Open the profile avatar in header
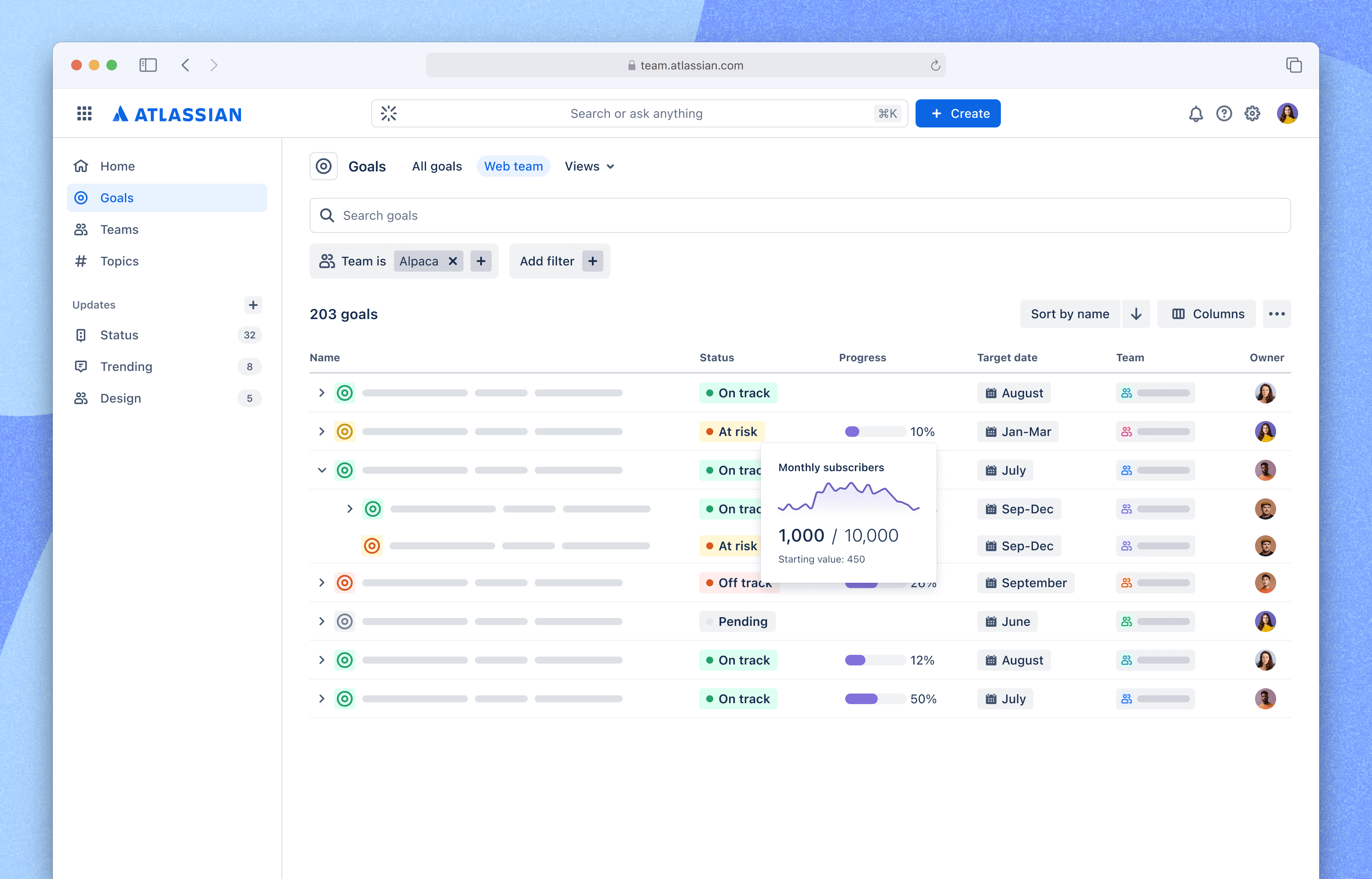The height and width of the screenshot is (879, 1372). click(1288, 113)
